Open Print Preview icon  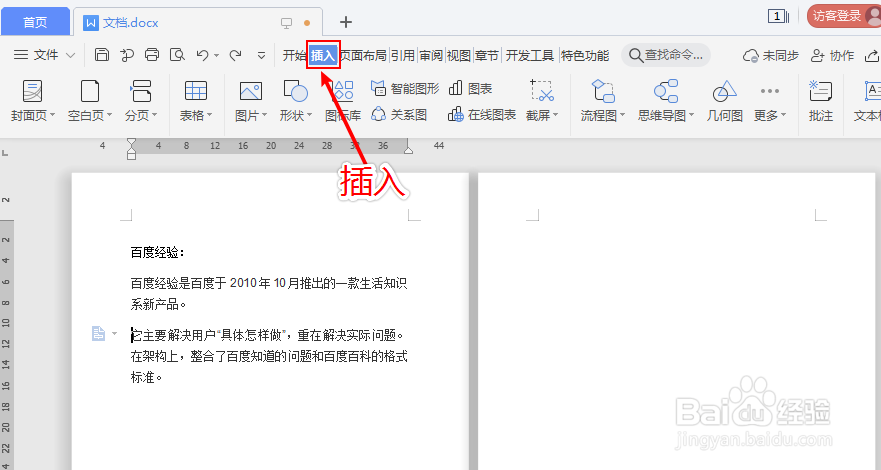coord(178,54)
